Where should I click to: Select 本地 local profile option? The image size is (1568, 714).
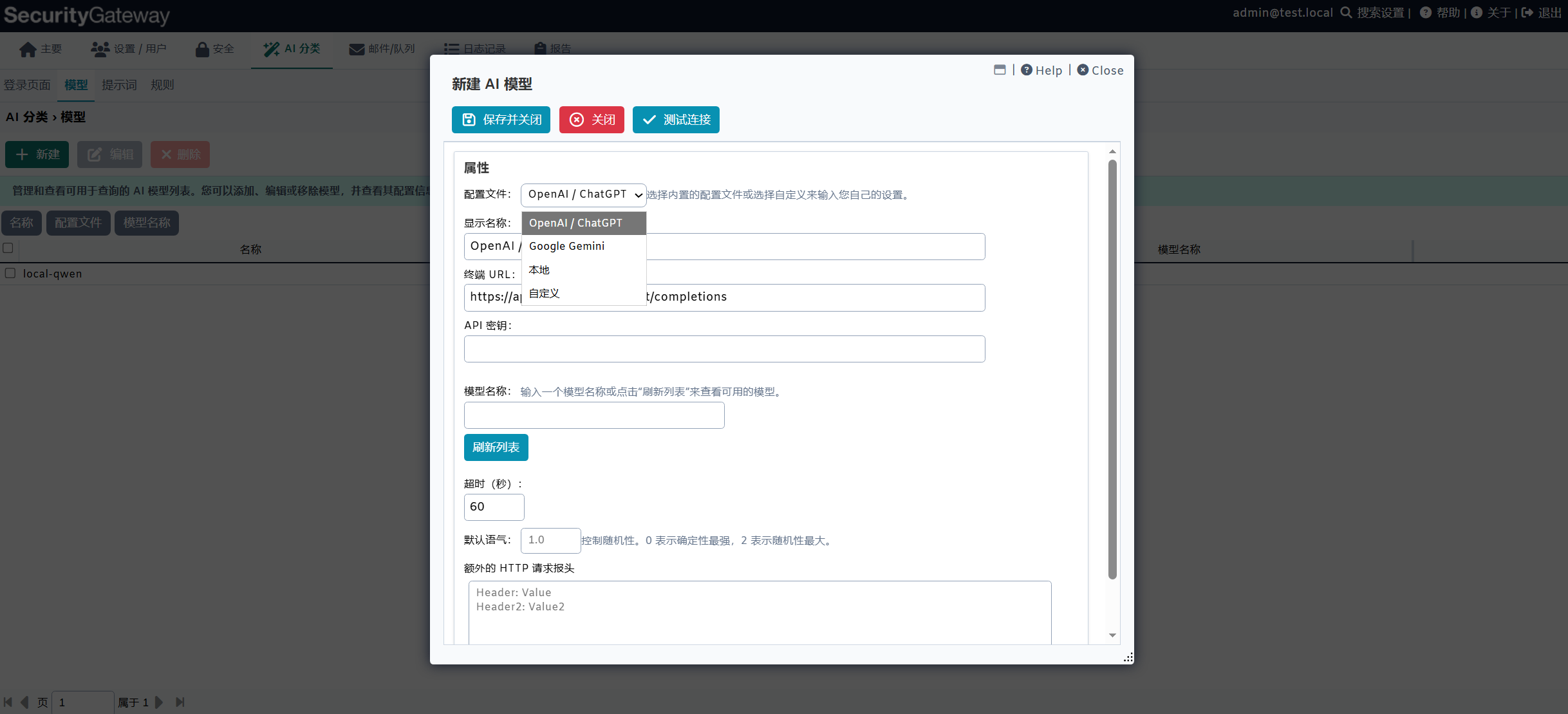[x=584, y=270]
